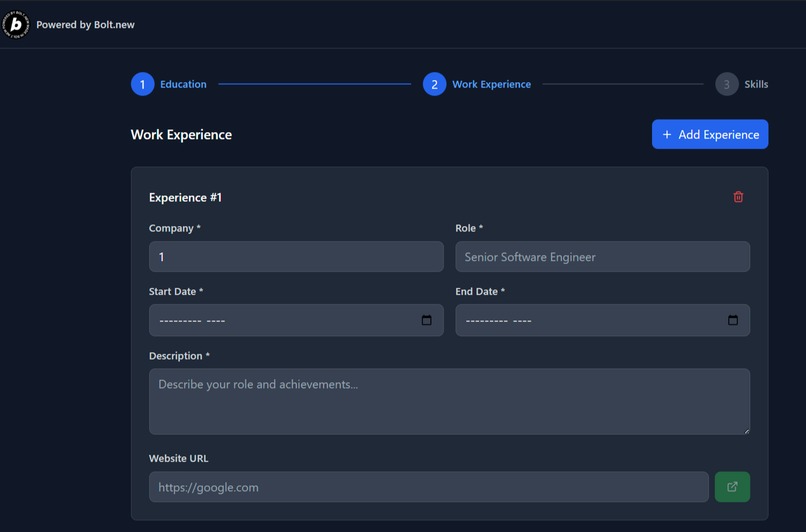
Task: Click the Role label
Action: pos(469,228)
